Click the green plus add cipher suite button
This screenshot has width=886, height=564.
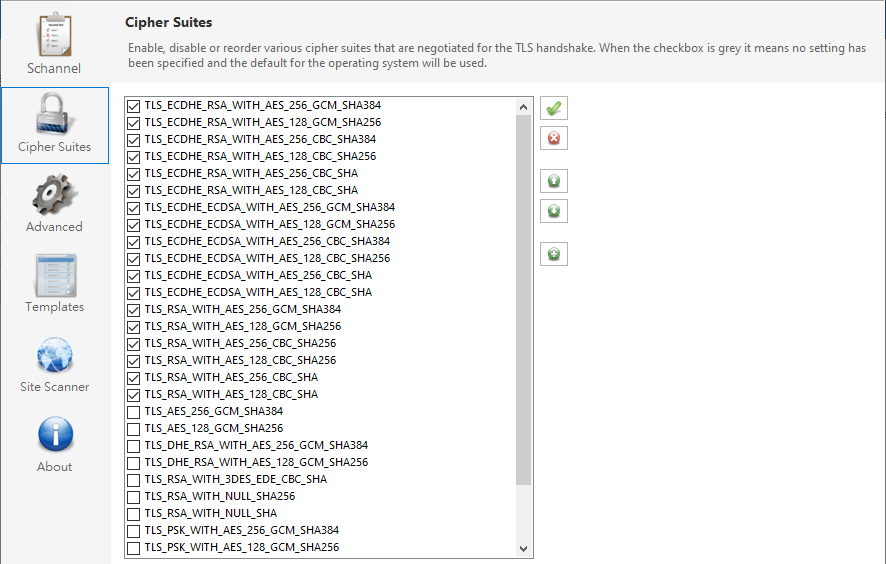pos(553,255)
